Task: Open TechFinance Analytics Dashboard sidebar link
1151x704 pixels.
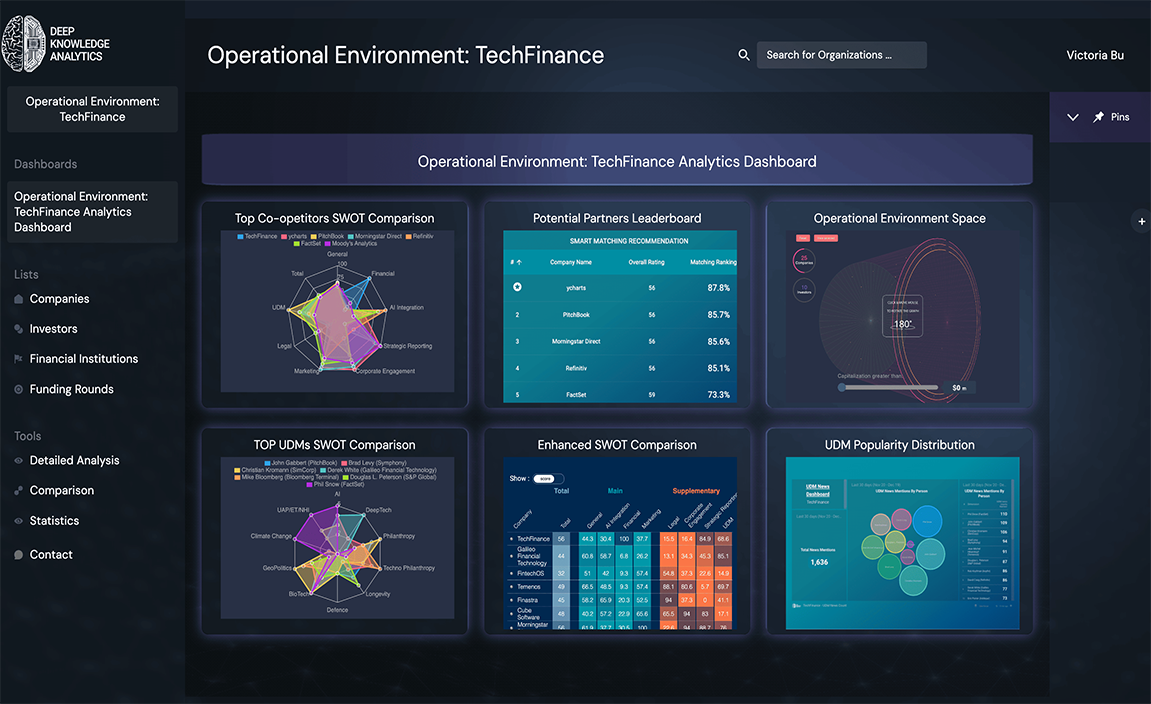Action: point(92,212)
